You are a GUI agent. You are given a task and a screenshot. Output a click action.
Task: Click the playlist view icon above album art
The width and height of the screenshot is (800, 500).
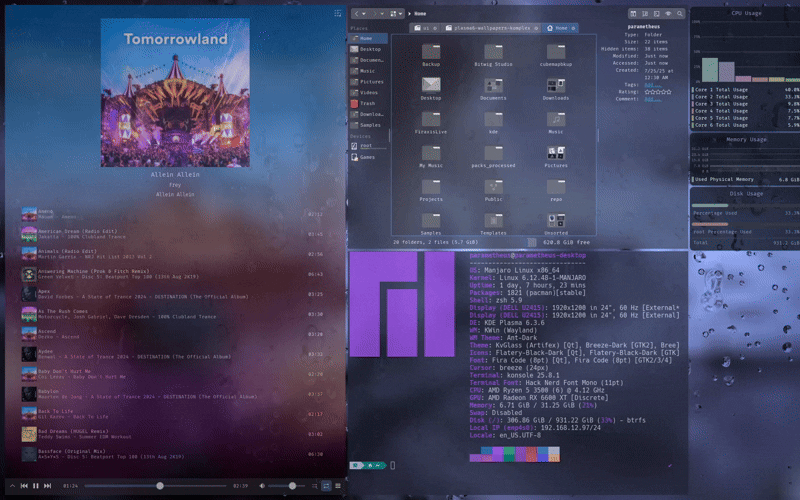coord(338,13)
